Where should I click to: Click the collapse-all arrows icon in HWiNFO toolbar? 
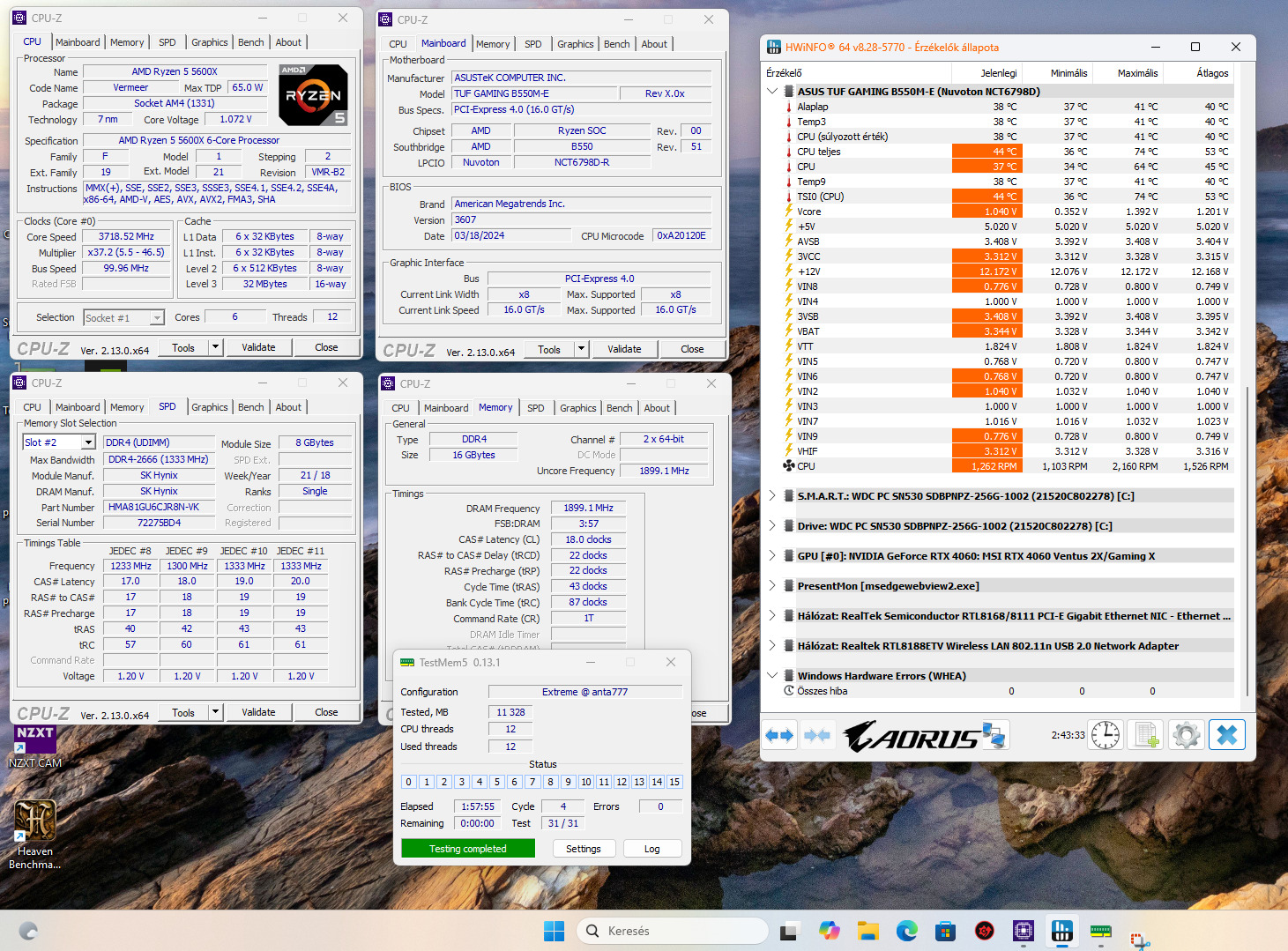click(x=817, y=735)
